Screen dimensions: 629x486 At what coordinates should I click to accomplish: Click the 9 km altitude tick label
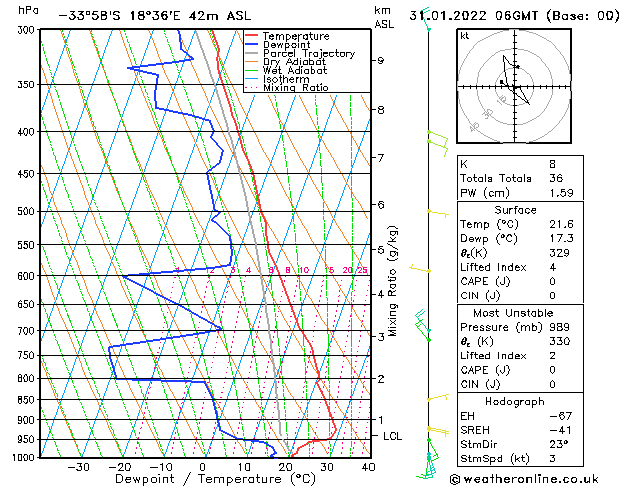[x=380, y=61]
